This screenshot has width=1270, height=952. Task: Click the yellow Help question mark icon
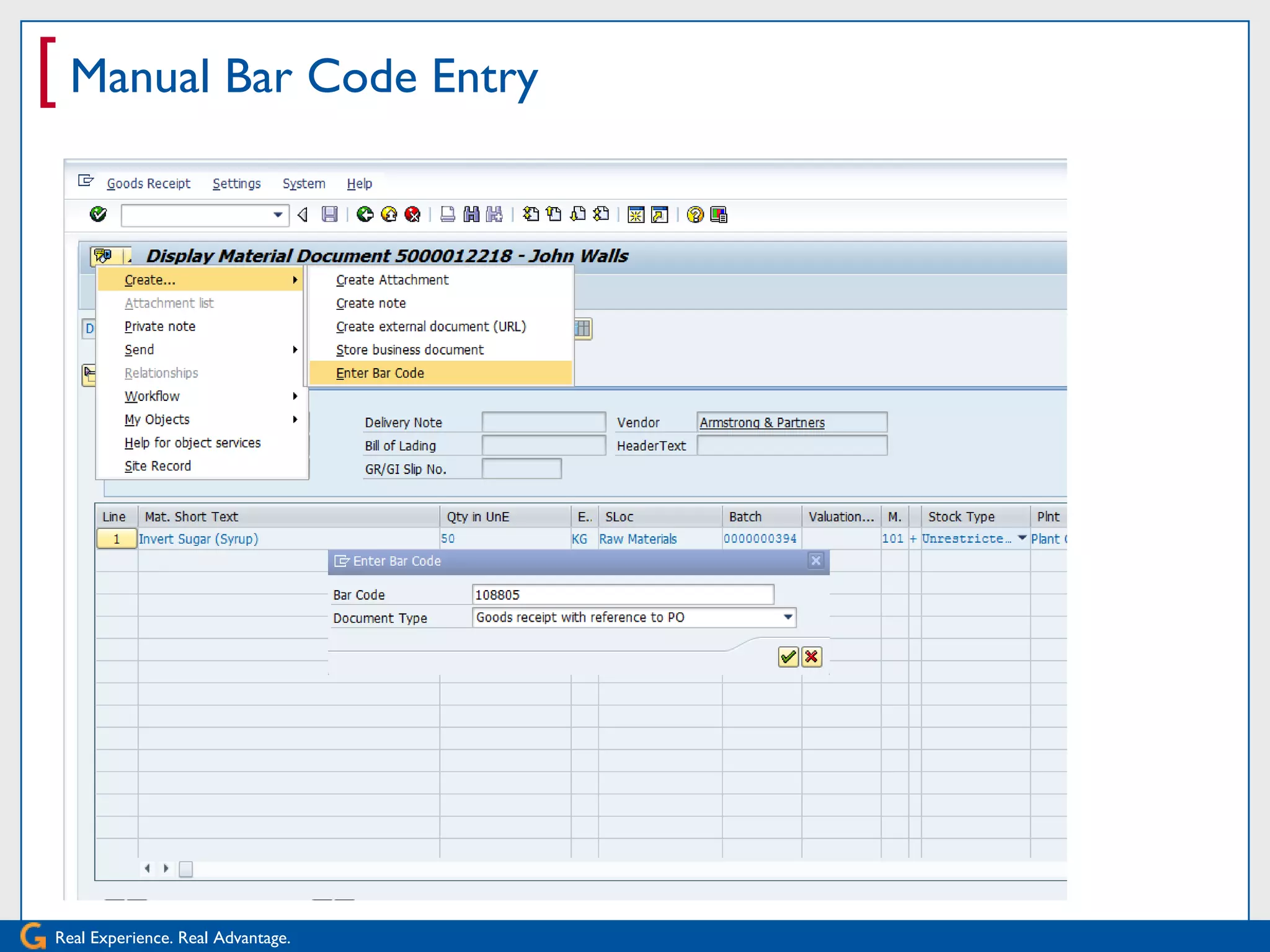coord(695,214)
